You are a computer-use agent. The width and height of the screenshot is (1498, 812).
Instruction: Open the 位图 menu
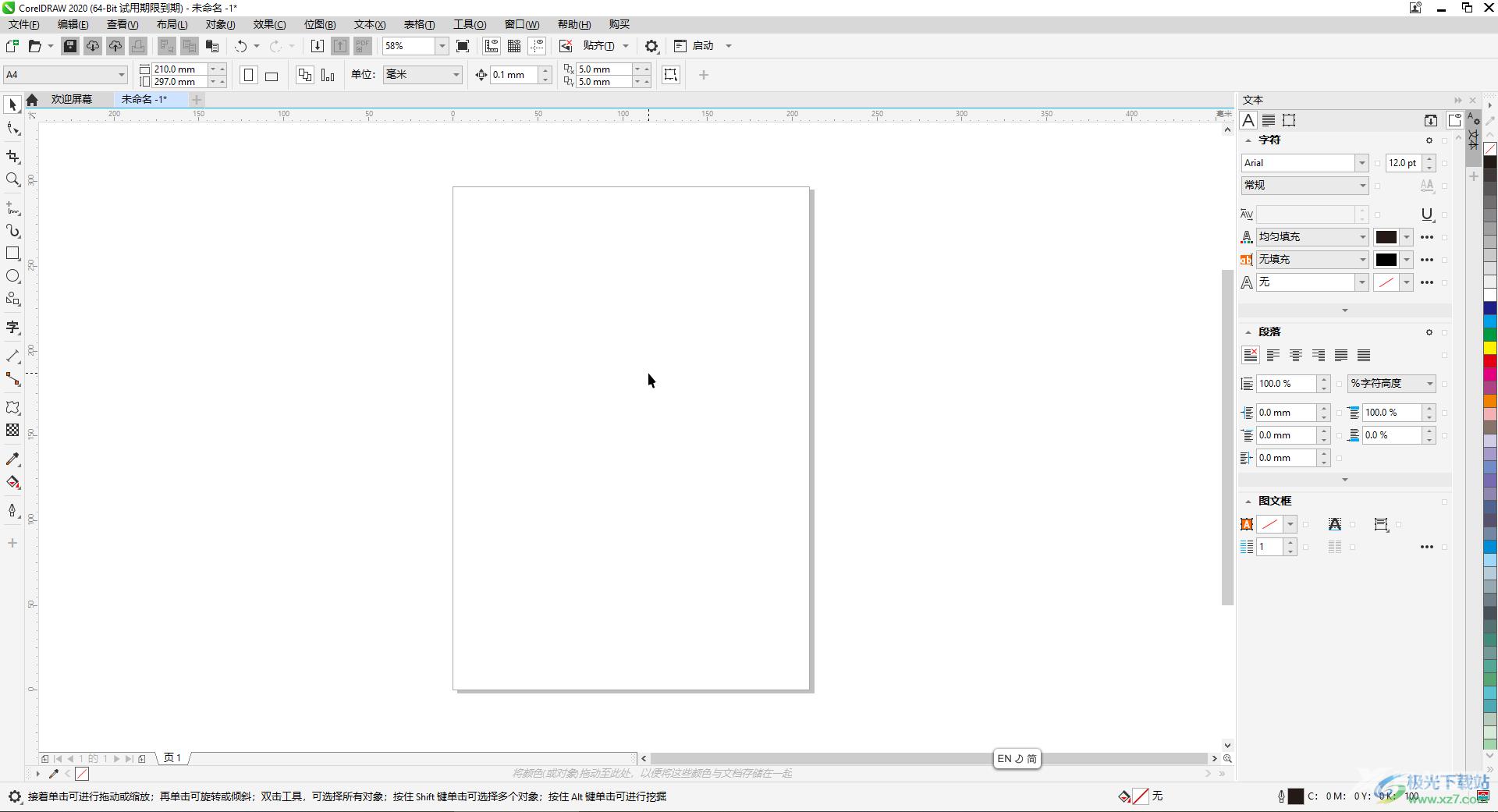point(320,24)
